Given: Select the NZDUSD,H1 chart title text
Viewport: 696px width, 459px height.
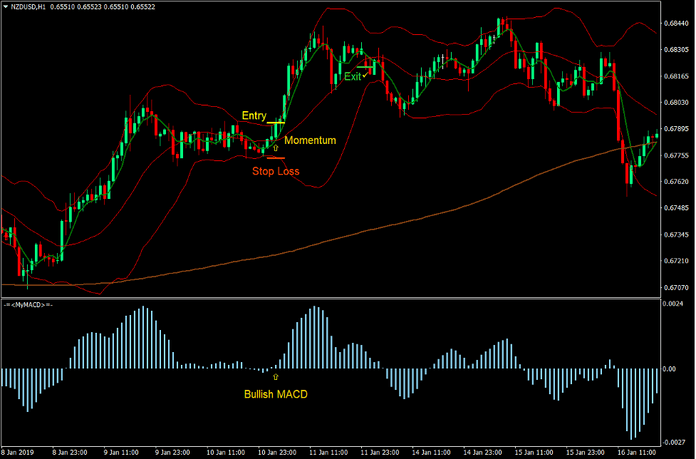Looking at the screenshot, I should point(28,7).
